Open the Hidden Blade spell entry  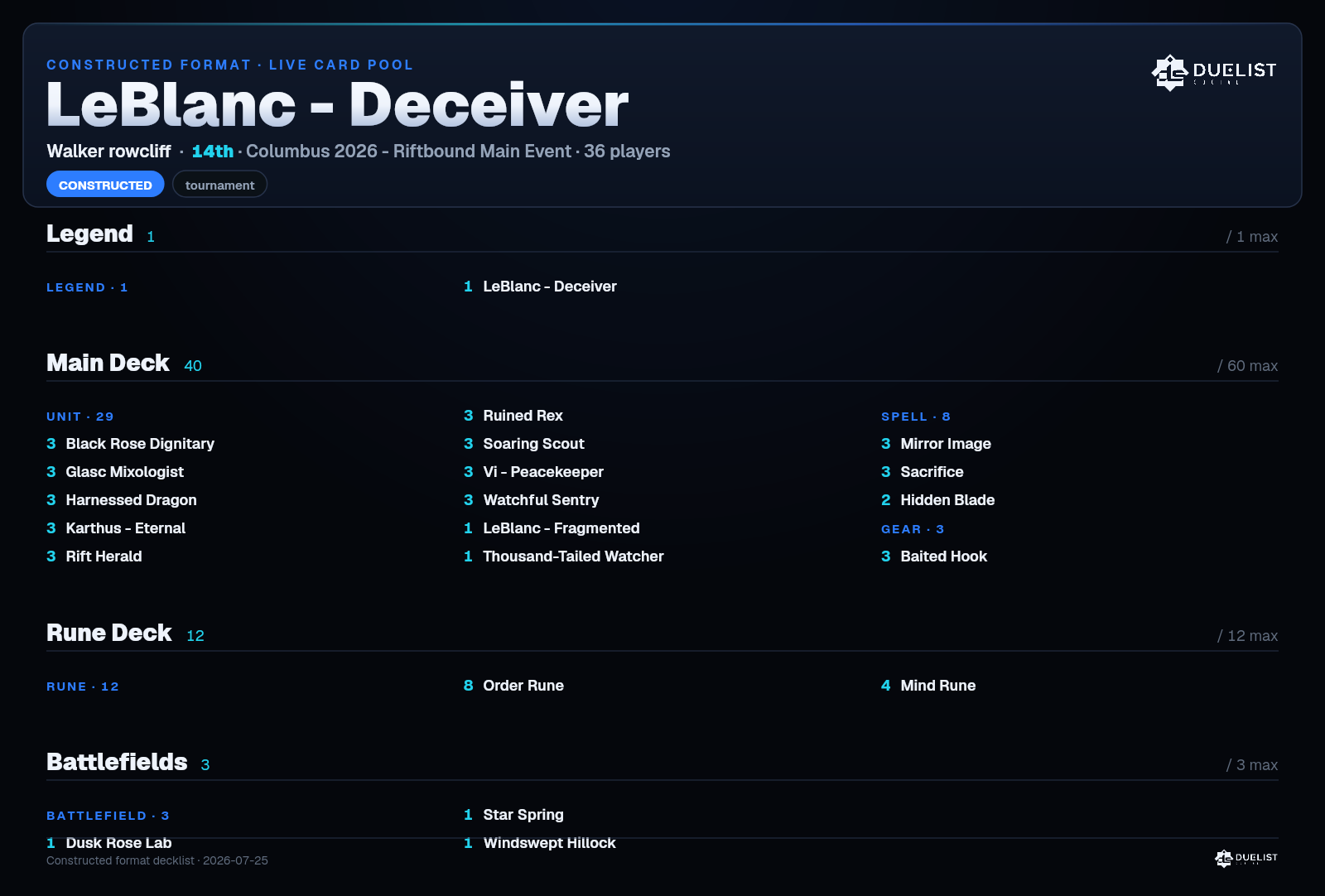pos(937,500)
